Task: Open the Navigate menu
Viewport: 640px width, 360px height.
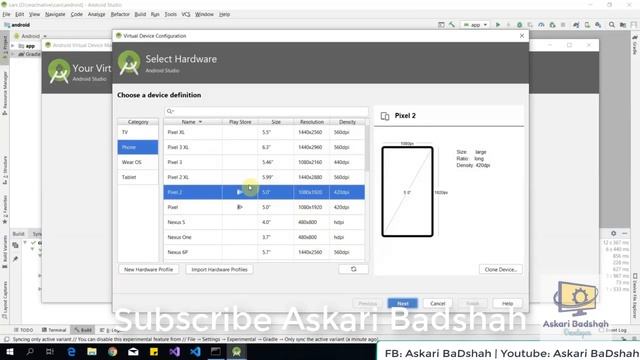Action: pos(55,14)
